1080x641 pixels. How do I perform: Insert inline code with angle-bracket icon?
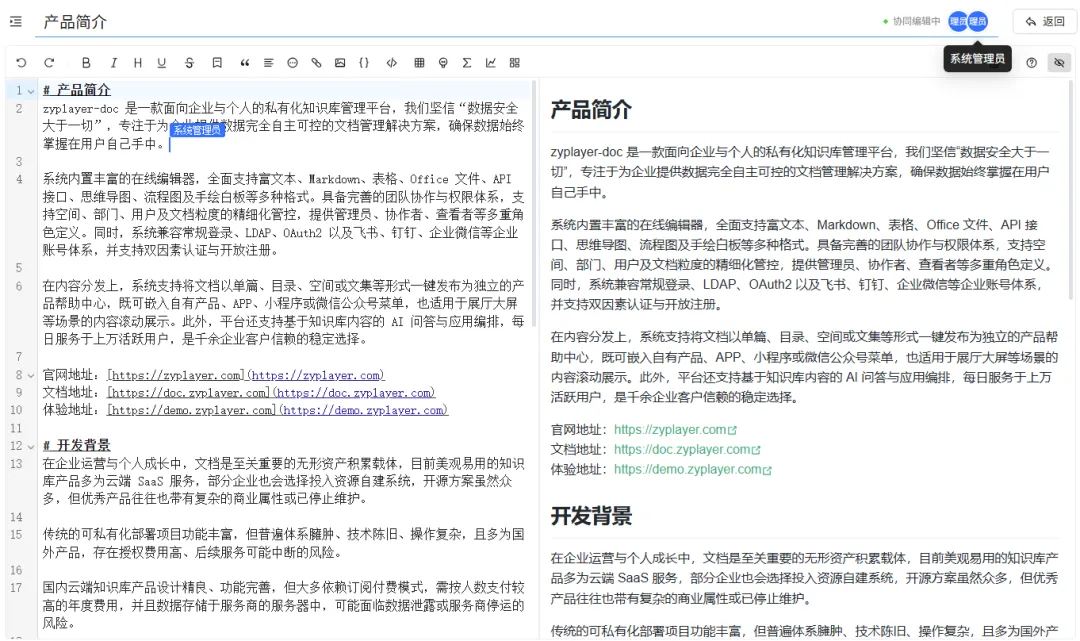[392, 63]
